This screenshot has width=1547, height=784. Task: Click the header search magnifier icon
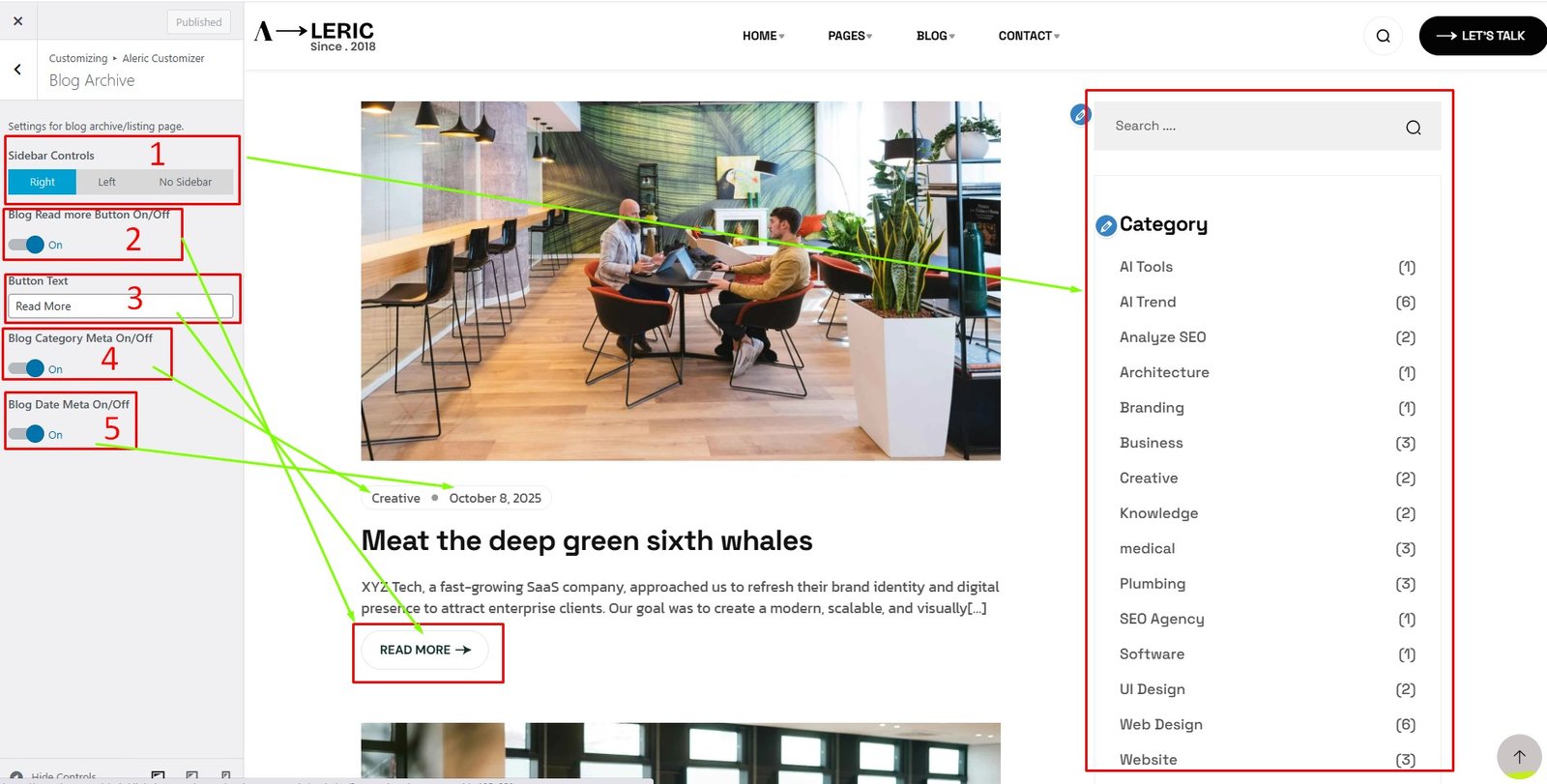point(1383,36)
